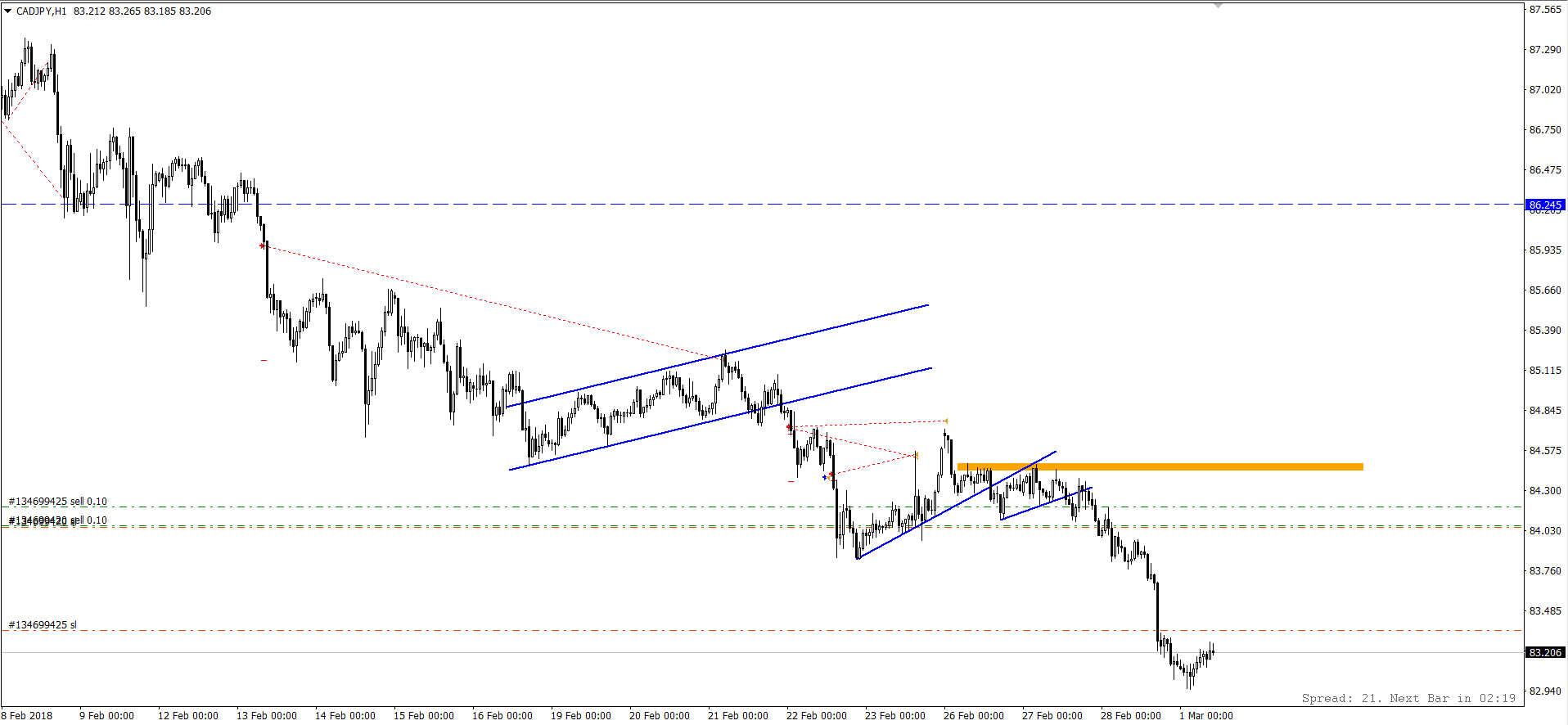
Task: Click the 21 Feb 00:00 time label
Action: (x=738, y=716)
